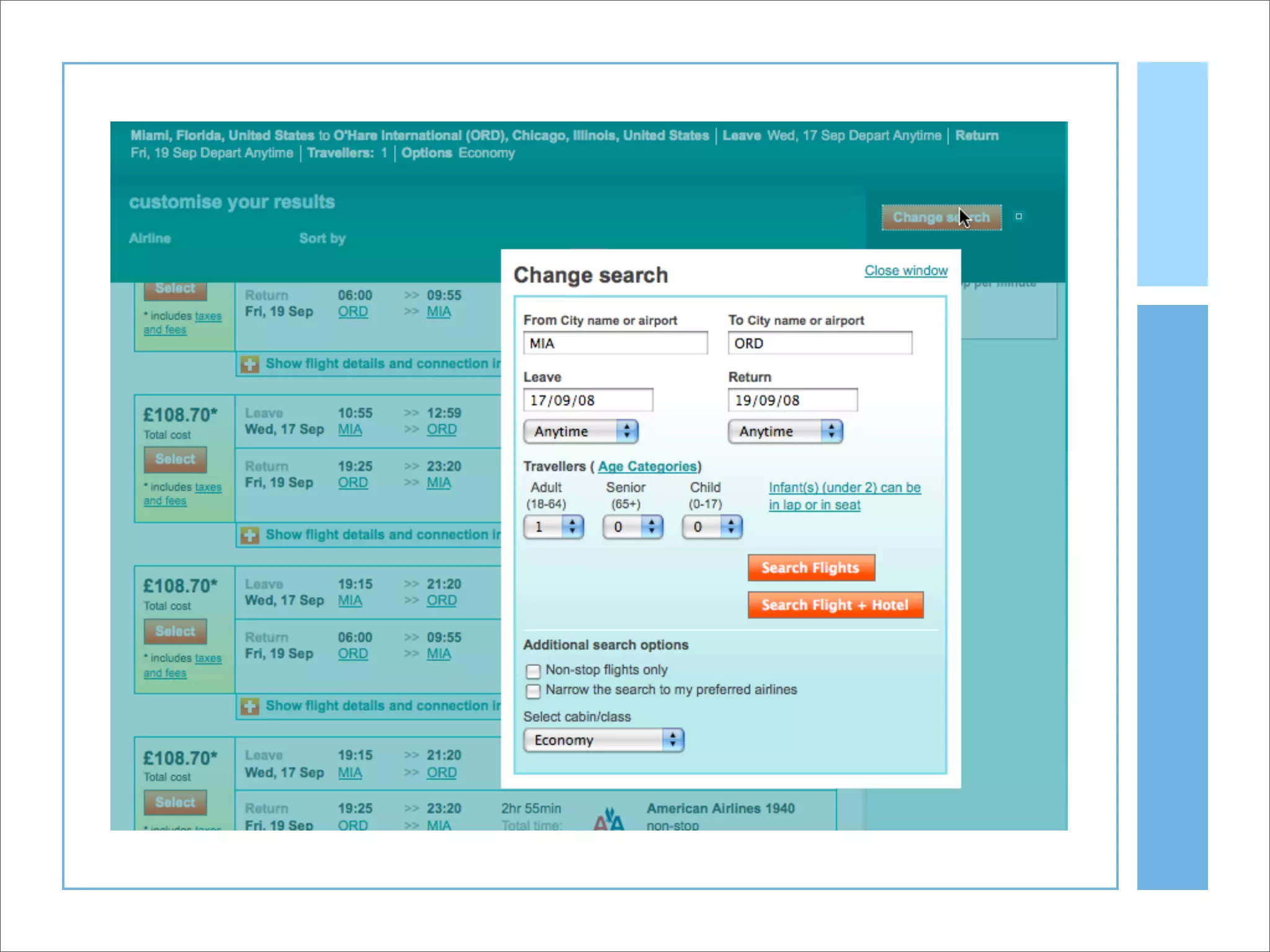
Task: Open the Infant(s) under 2 info link
Action: (845, 496)
